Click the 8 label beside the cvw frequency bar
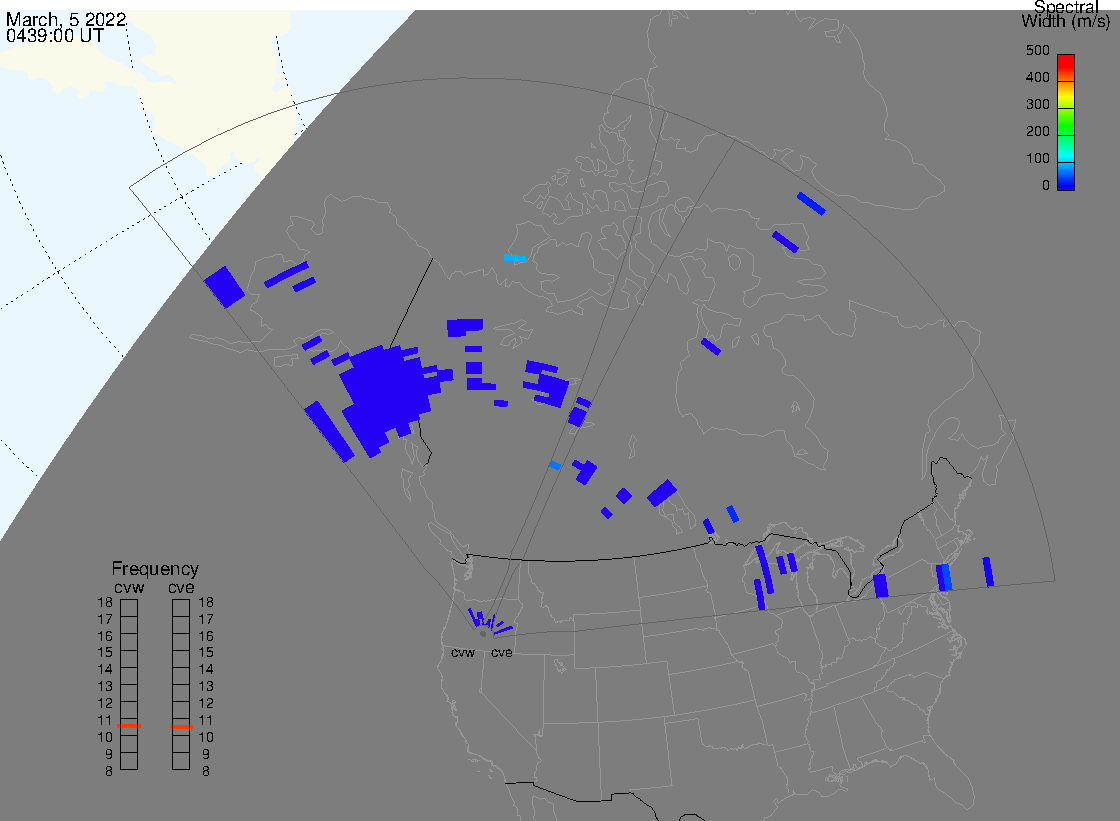The height and width of the screenshot is (821, 1120). pos(109,771)
